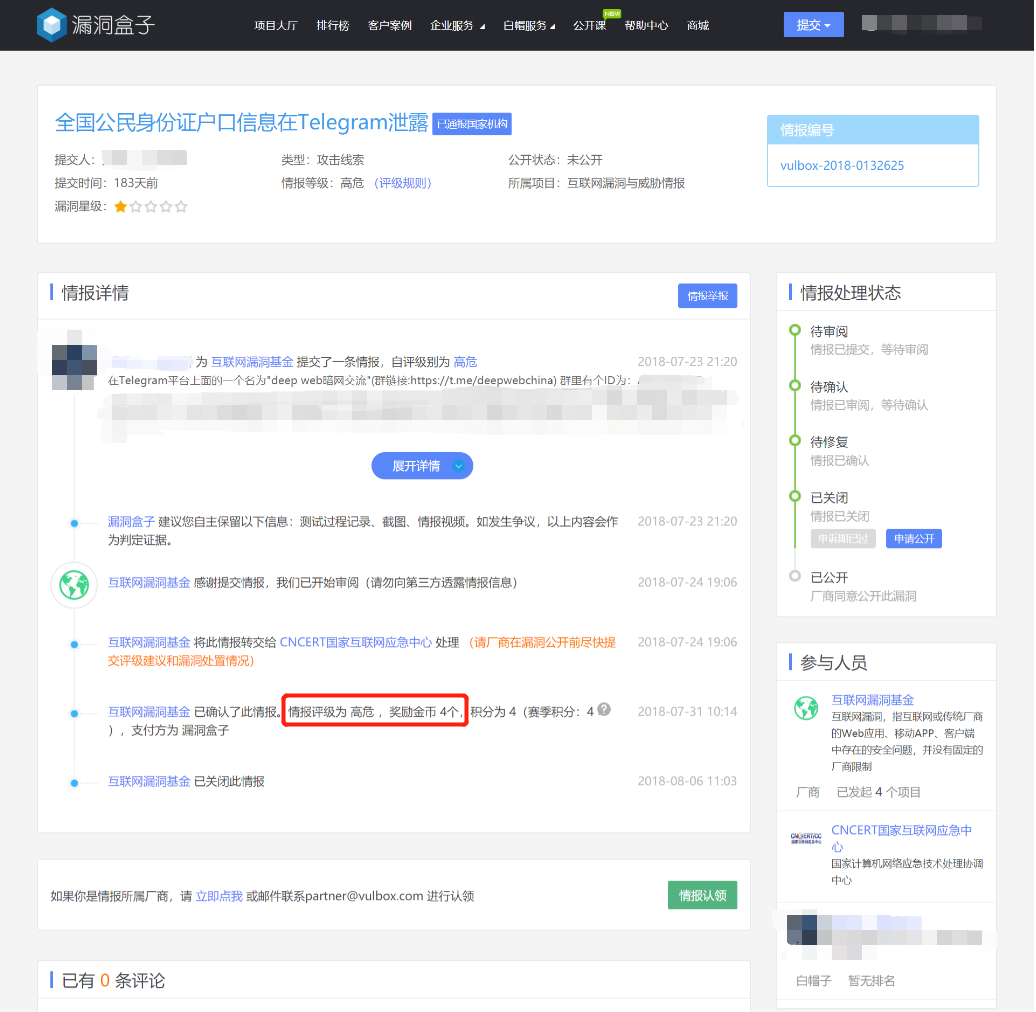Click the 申请公开 button
Image resolution: width=1036 pixels, height=1012 pixels.
(914, 539)
